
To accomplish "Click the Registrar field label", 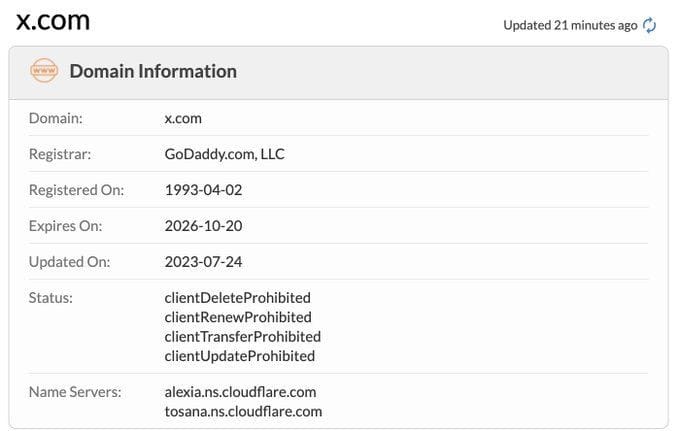I will coord(58,154).
